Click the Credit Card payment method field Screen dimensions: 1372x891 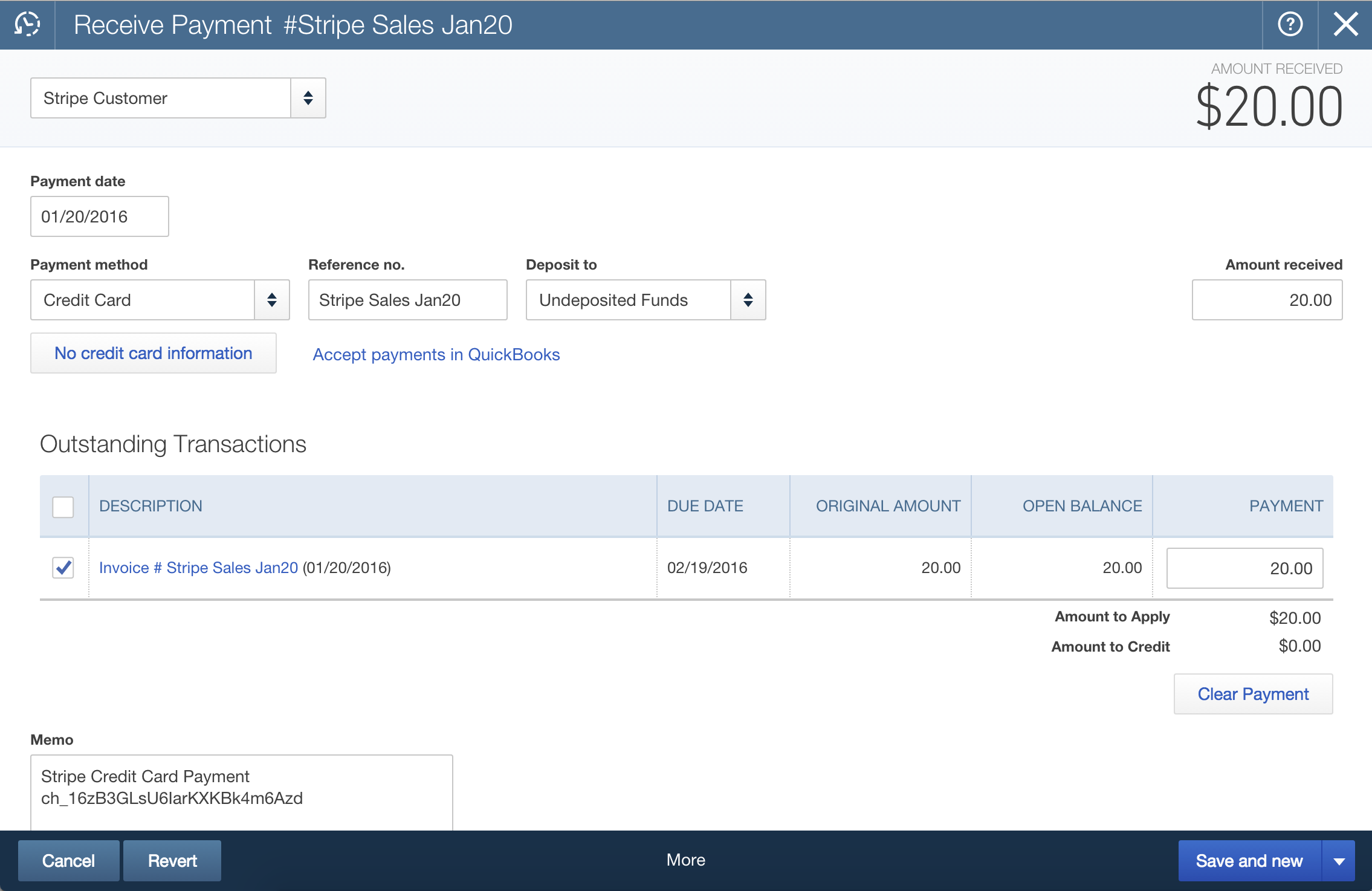click(143, 300)
